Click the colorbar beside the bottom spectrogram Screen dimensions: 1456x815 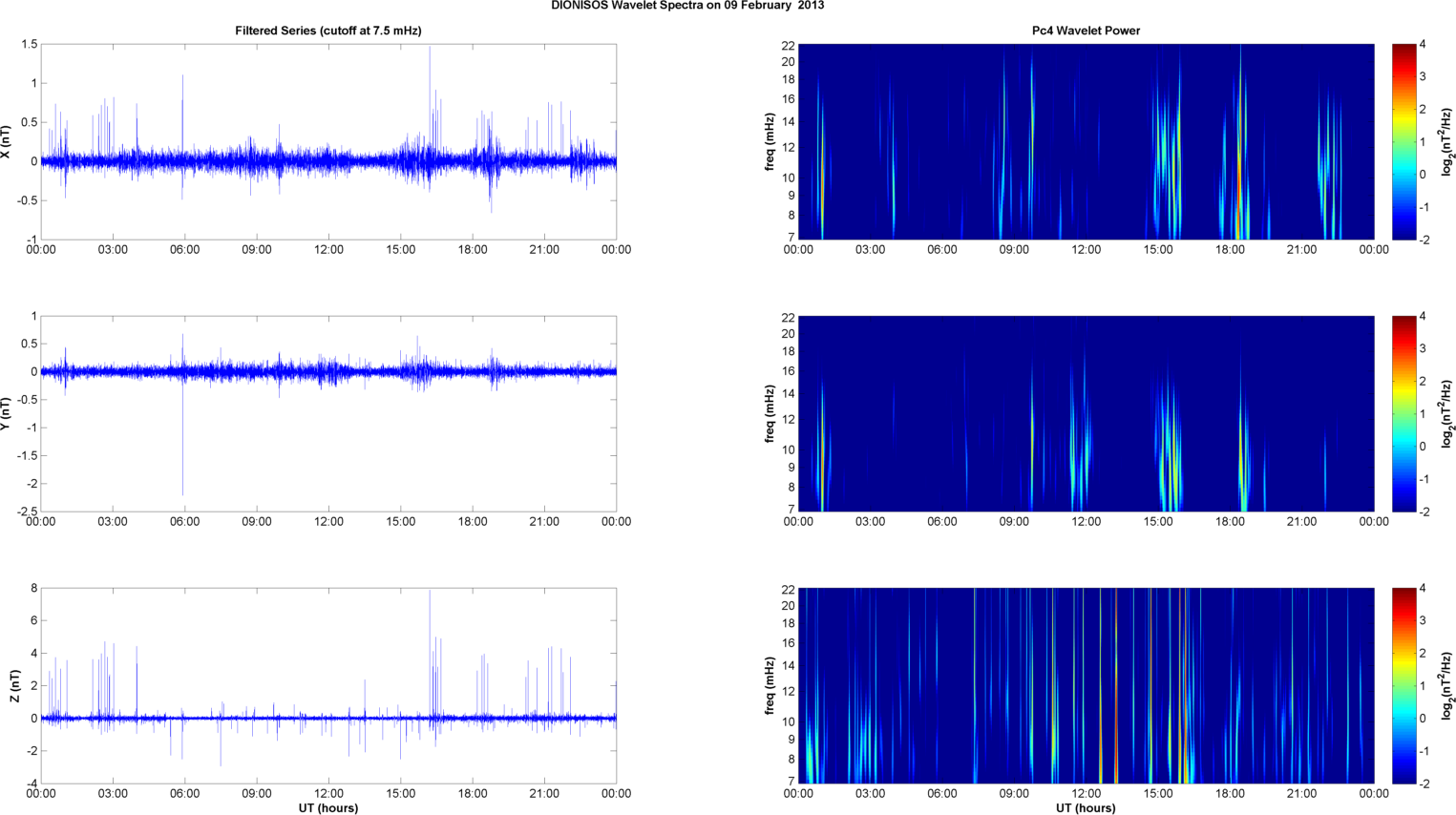point(1403,685)
